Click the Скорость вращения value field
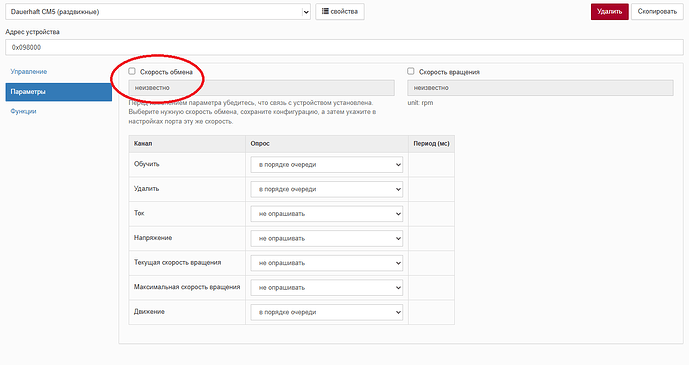Screen dimensions: 689x365 [x=540, y=88]
